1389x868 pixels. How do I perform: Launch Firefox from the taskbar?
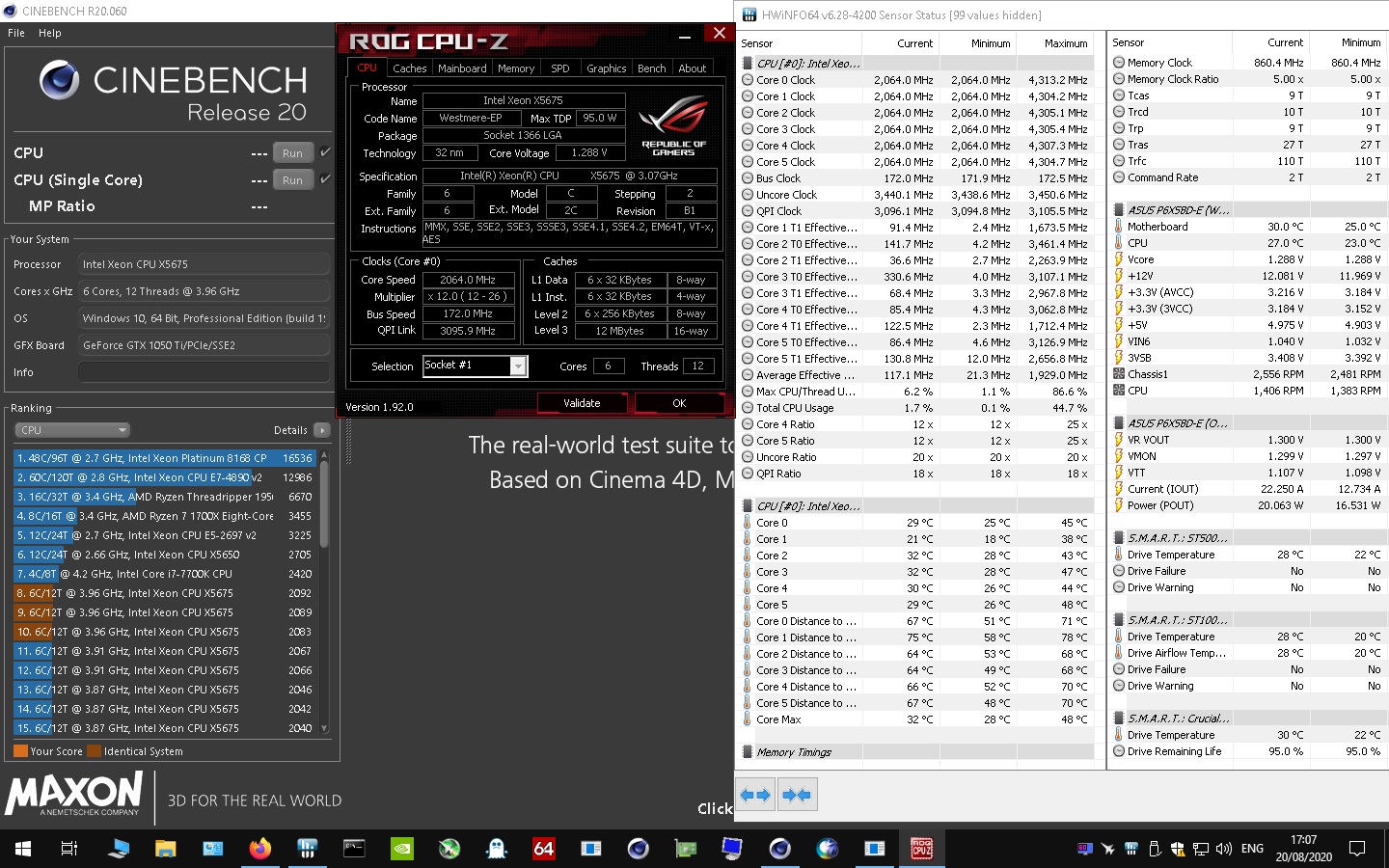260,849
